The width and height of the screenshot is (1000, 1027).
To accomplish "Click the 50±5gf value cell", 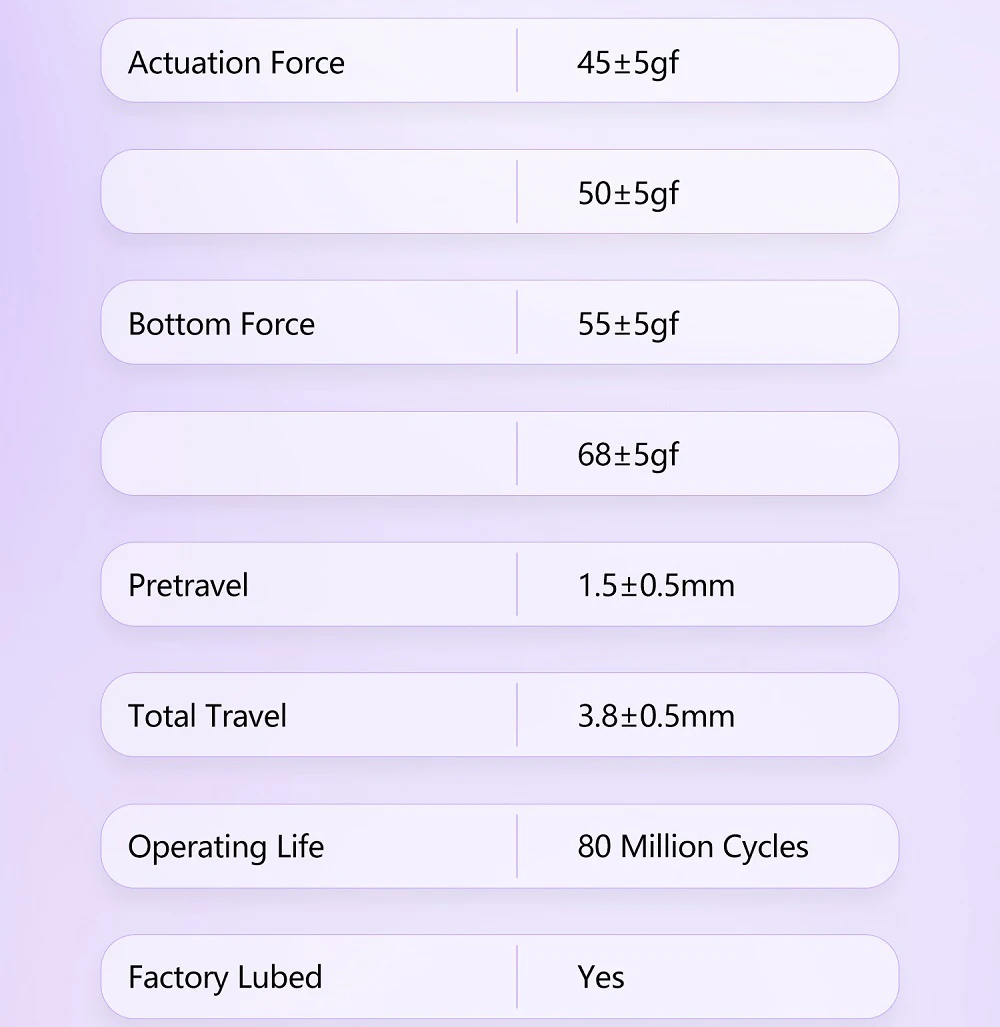I will 628,194.
